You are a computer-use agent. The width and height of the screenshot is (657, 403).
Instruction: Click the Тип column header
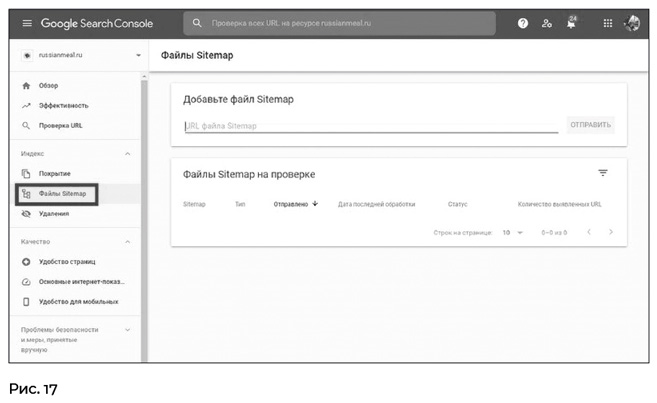(240, 204)
